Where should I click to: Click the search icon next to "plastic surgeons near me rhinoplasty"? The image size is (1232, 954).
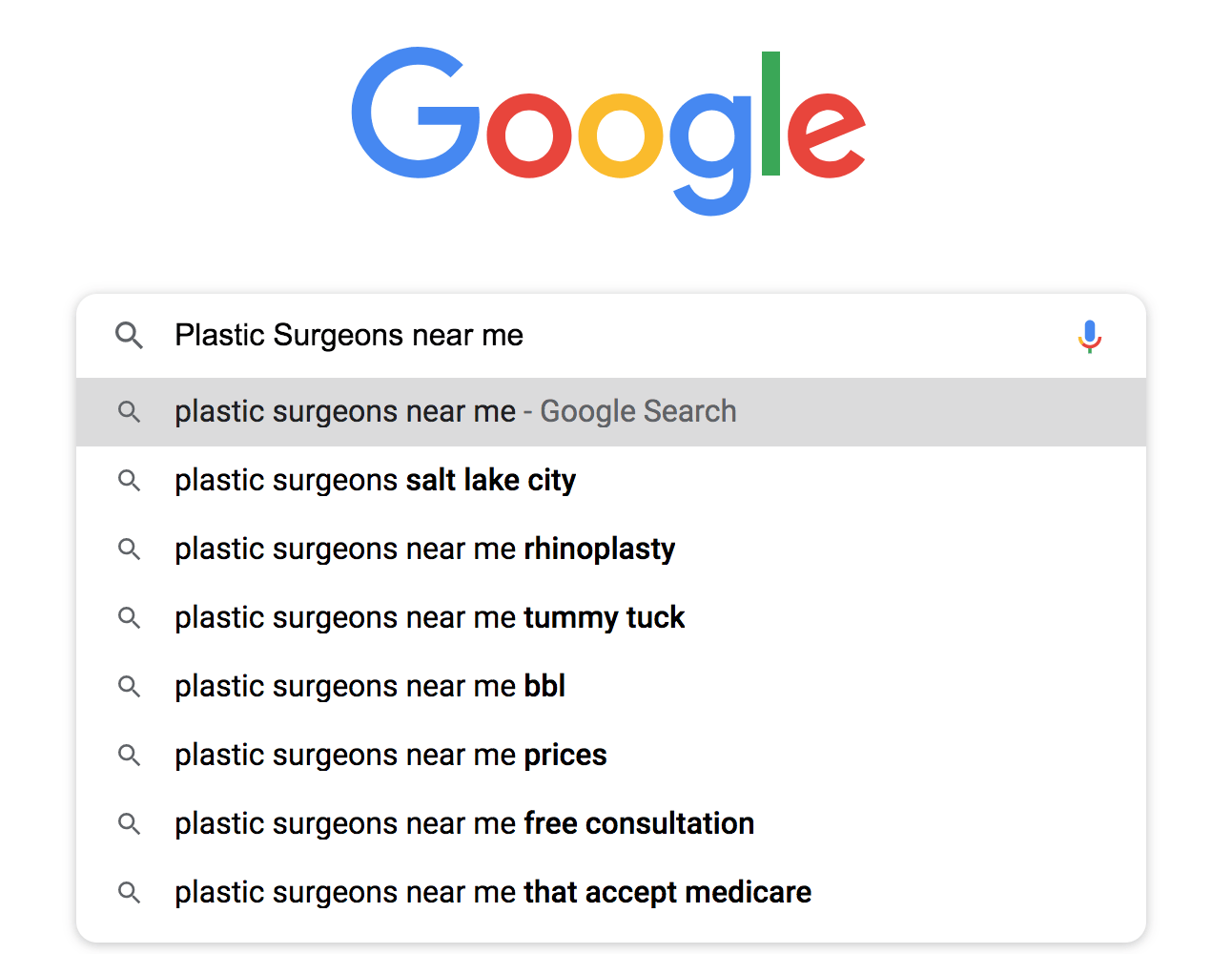(x=130, y=550)
